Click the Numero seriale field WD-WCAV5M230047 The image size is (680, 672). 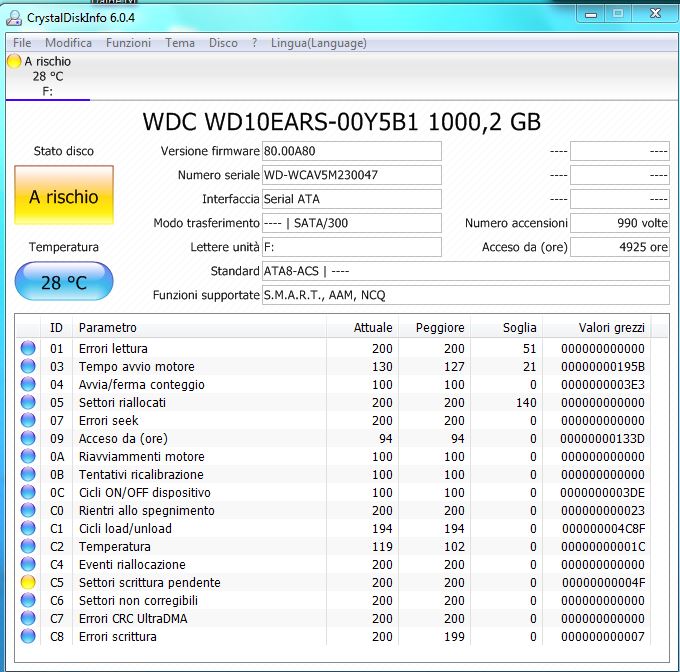352,175
